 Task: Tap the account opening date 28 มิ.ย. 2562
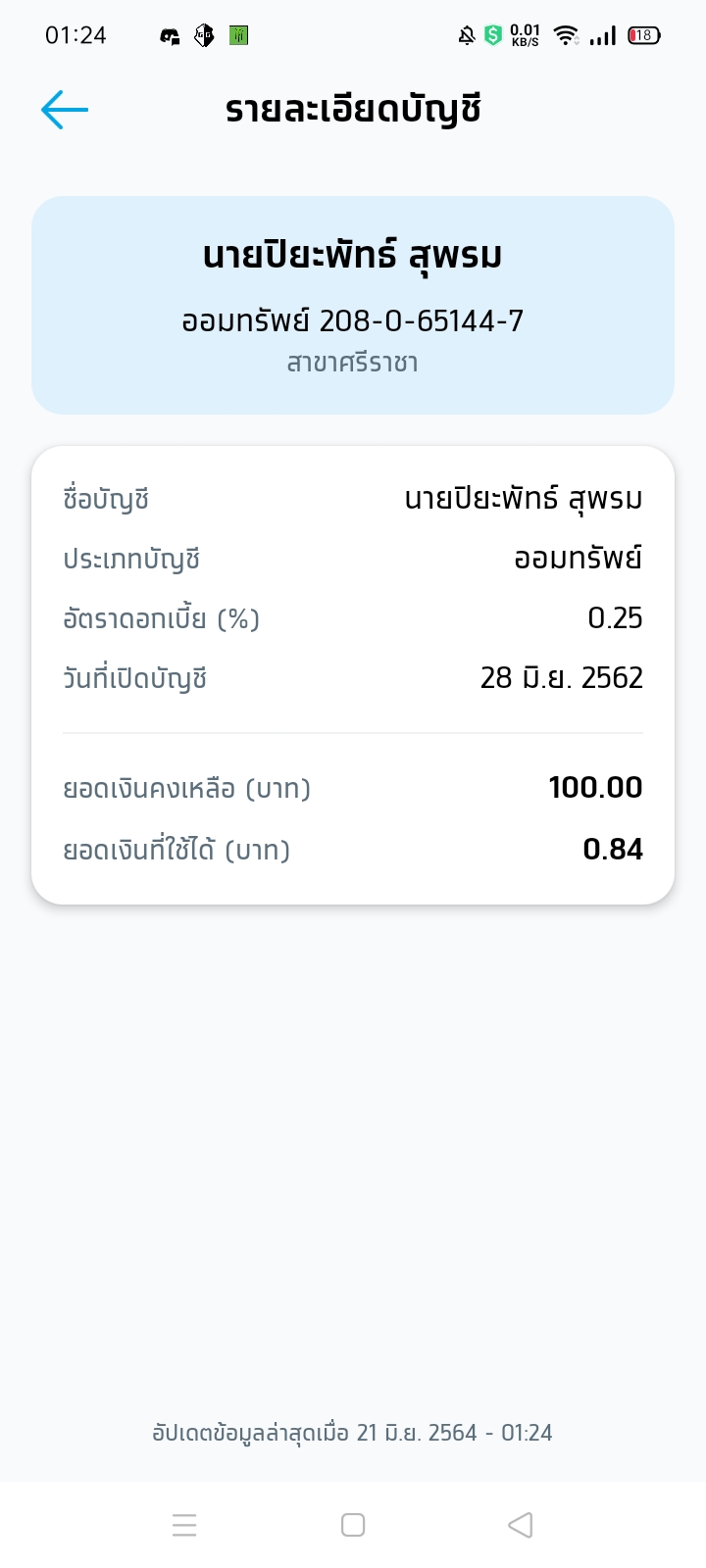[562, 678]
